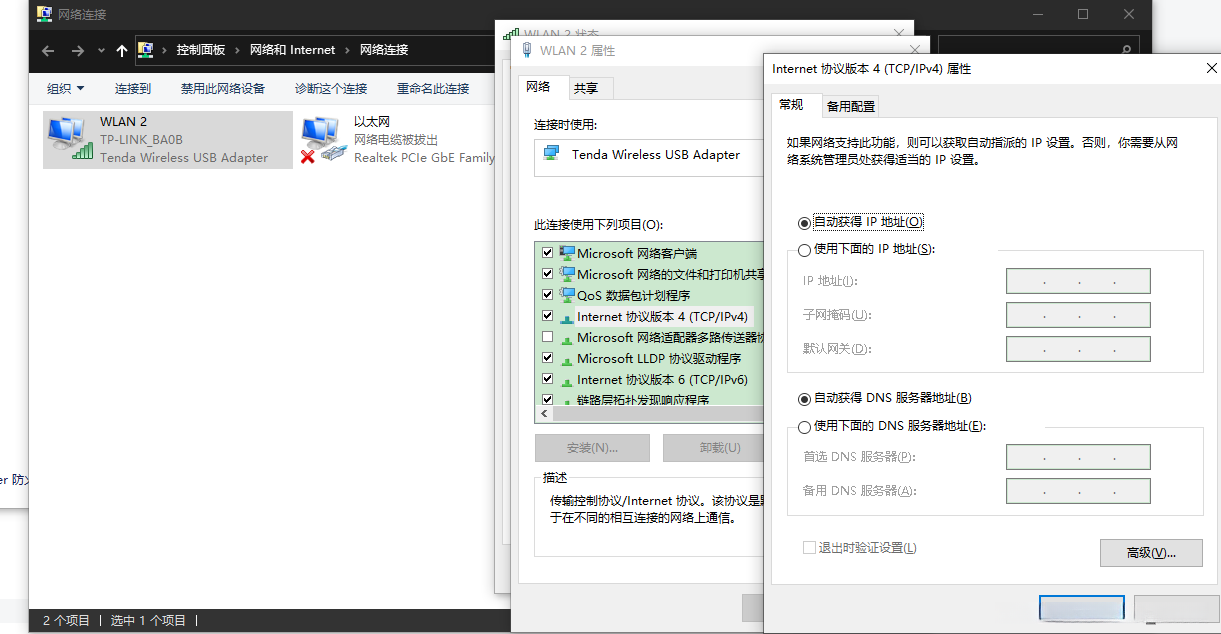Click 连接到 in the toolbar
Image resolution: width=1221 pixels, height=634 pixels.
tap(133, 88)
